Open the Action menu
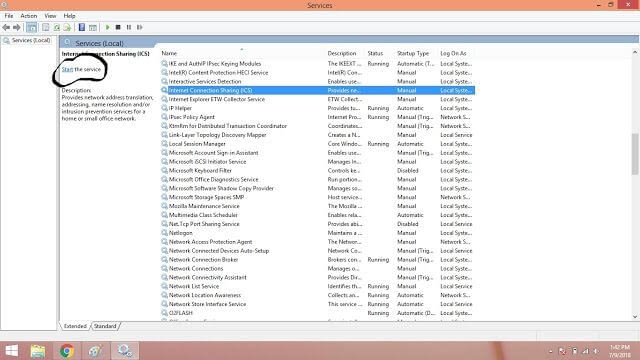640x360 pixels. click(29, 16)
